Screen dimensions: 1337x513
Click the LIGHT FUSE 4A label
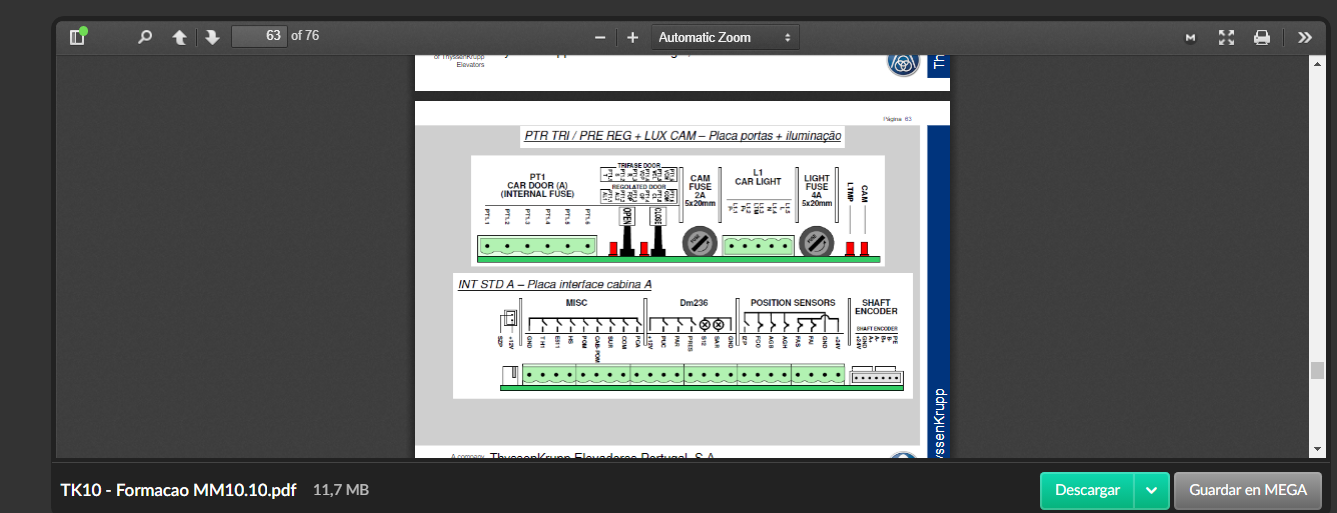816,190
